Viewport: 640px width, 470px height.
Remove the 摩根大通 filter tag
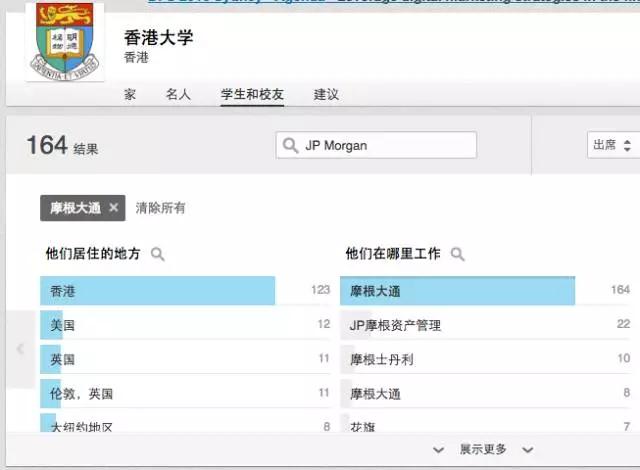coord(113,208)
